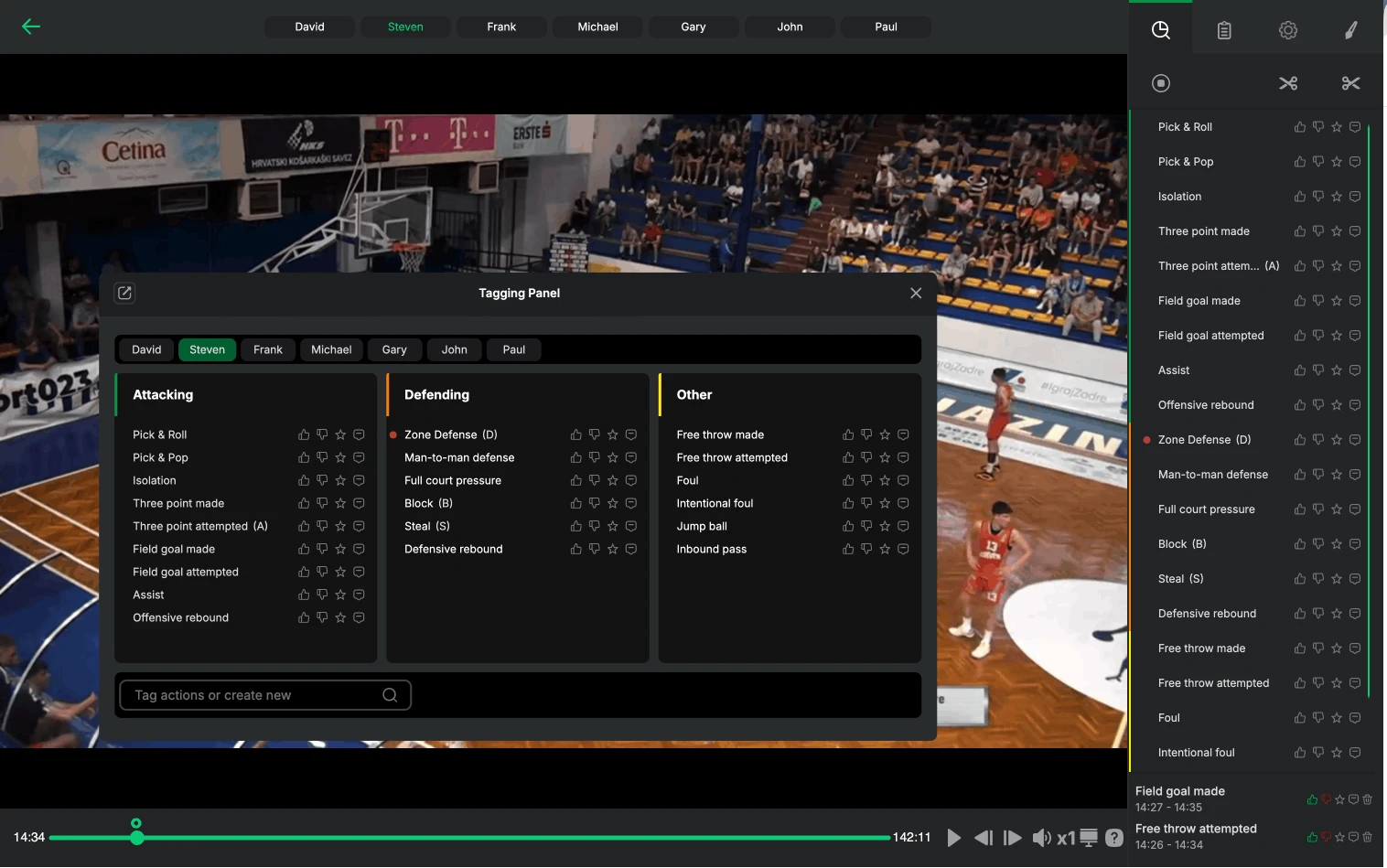Choose Gary in the Tagging Panel

point(394,349)
